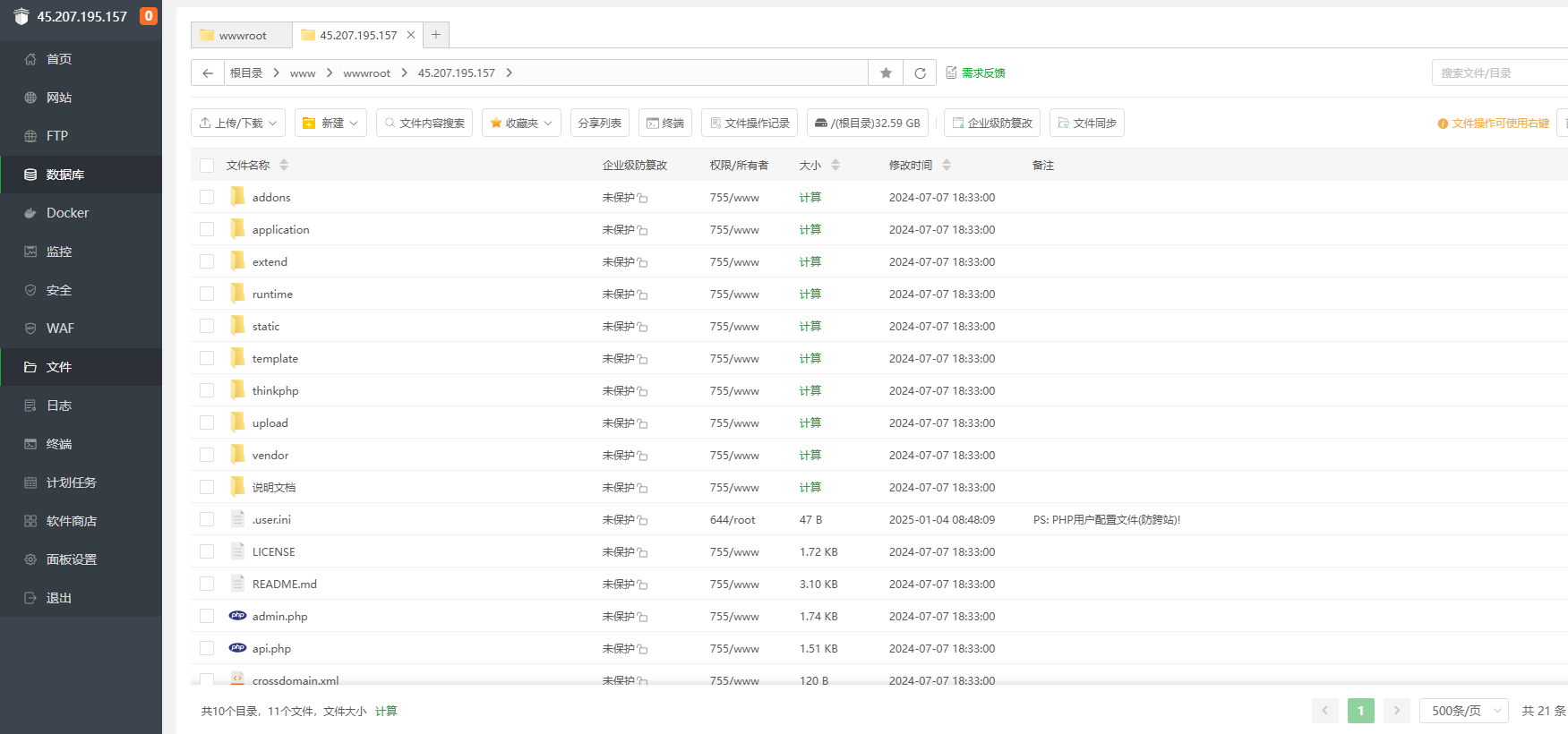Viewport: 1568px width, 734px height.
Task: Click the star bookmark icon in path bar
Action: point(886,73)
